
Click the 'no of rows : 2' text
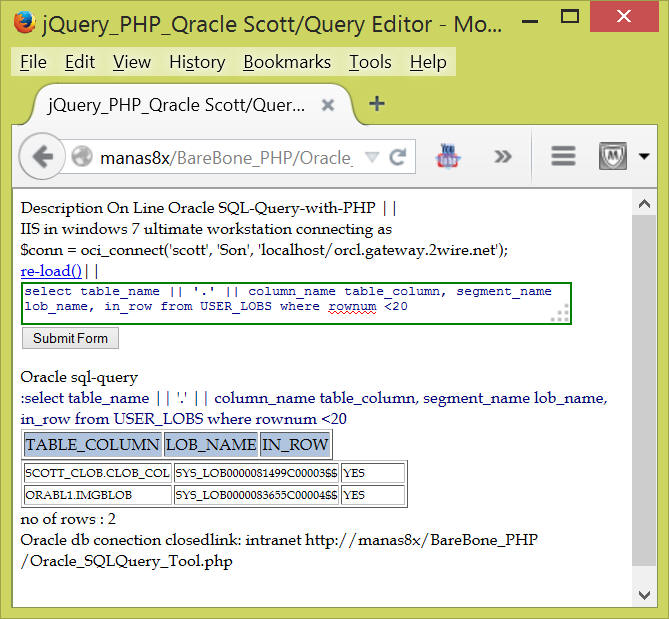[68, 519]
